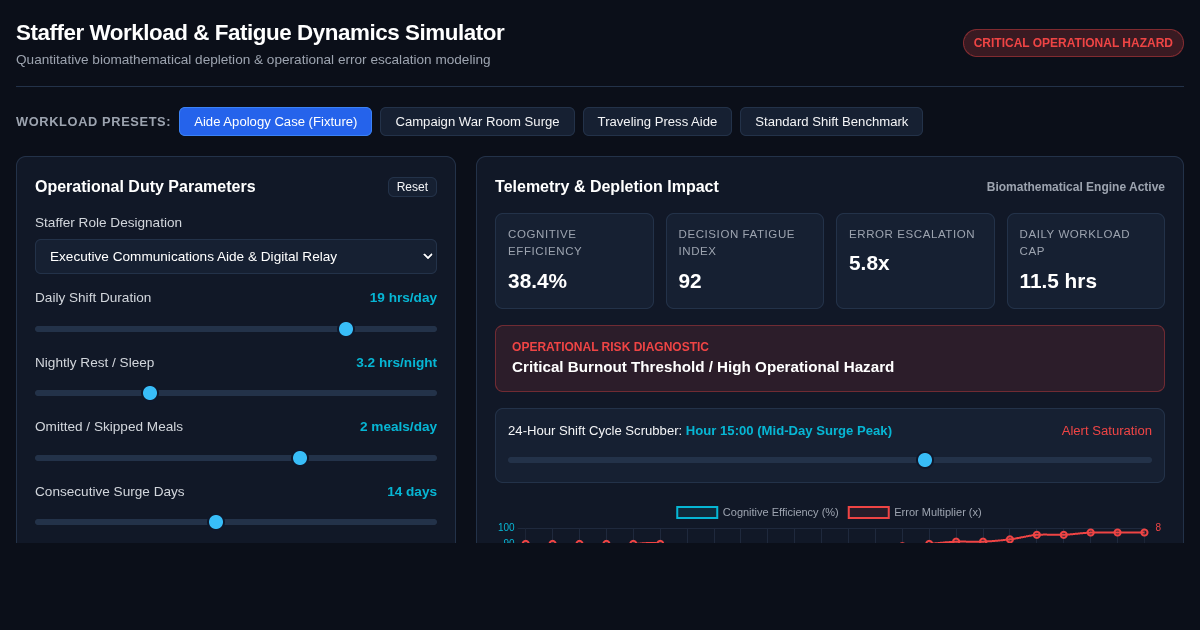Click the Cognitive Efficiency 38.4% card
The height and width of the screenshot is (630, 1200).
click(x=574, y=261)
